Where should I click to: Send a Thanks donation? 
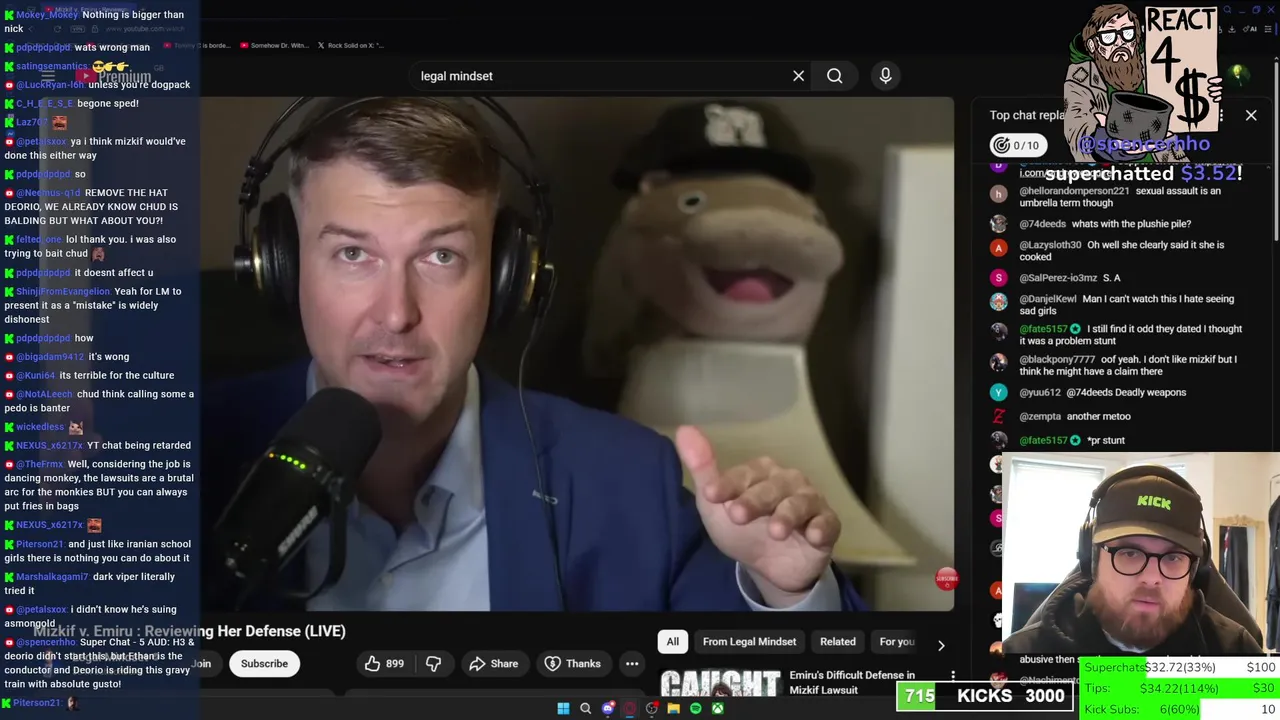point(572,663)
